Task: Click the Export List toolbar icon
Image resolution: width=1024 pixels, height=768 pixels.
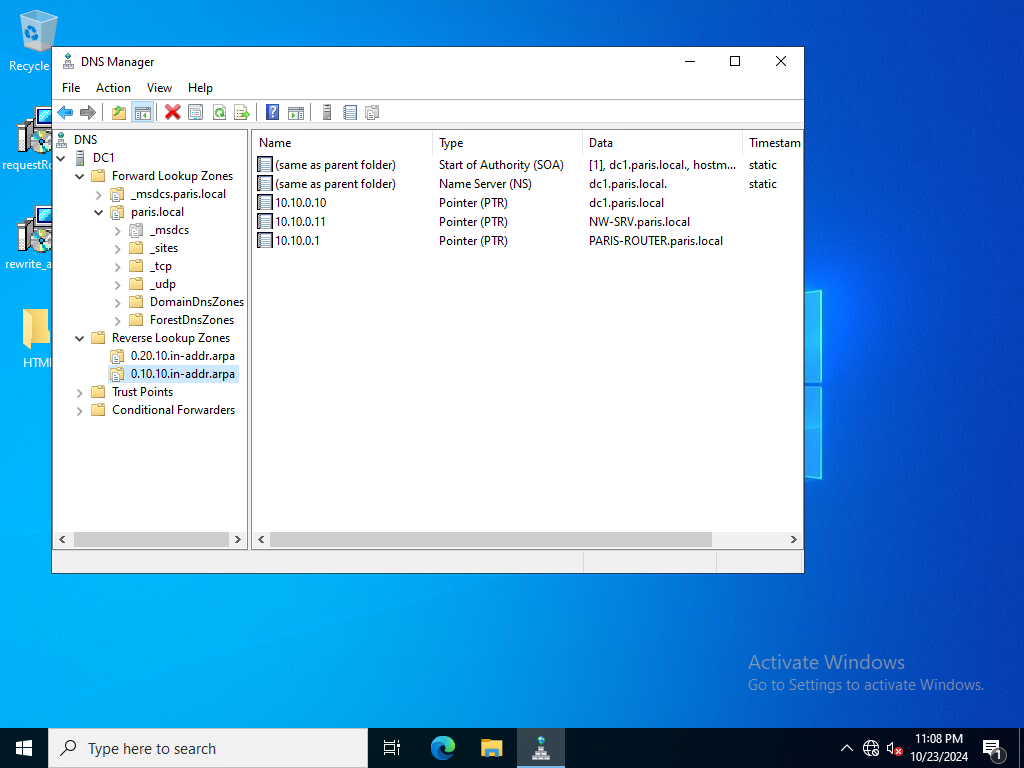Action: (242, 112)
